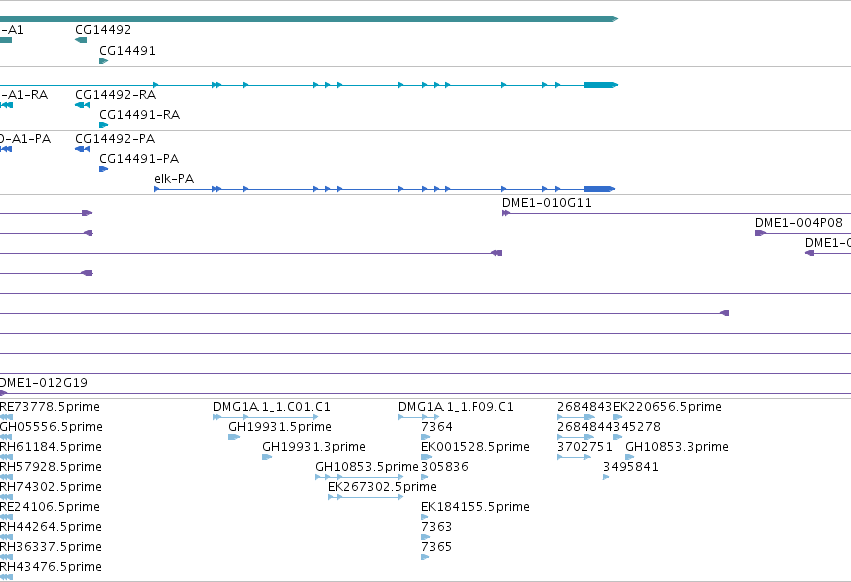851x582 pixels.
Task: Click the RE24106.5prime EST label
Action: (x=50, y=507)
